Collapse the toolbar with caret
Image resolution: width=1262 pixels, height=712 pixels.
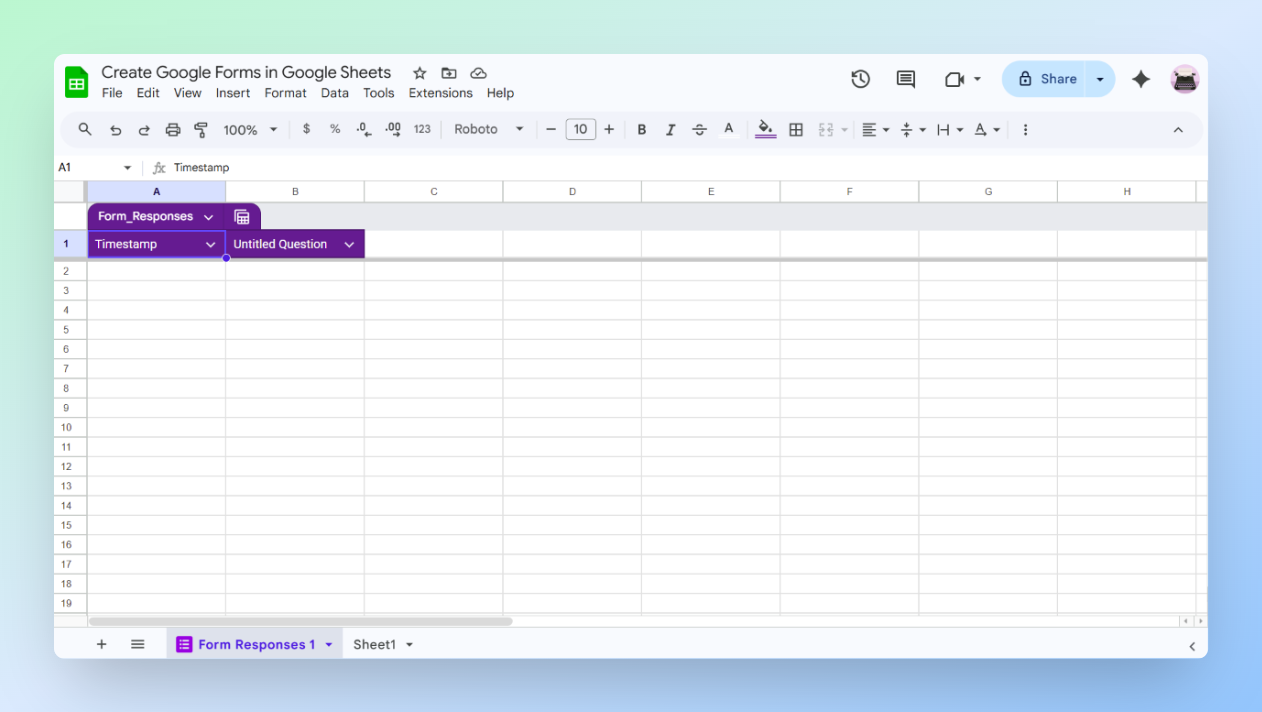(1178, 130)
